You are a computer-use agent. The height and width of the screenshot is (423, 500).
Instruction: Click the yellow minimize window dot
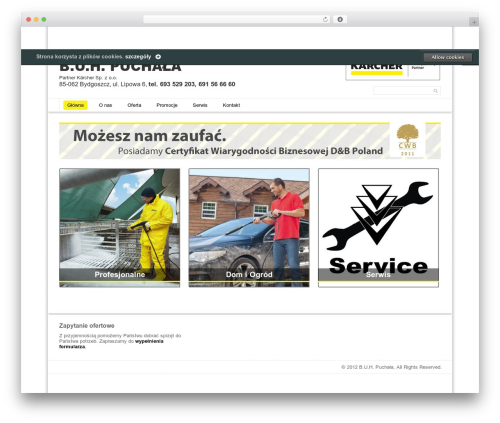click(36, 20)
